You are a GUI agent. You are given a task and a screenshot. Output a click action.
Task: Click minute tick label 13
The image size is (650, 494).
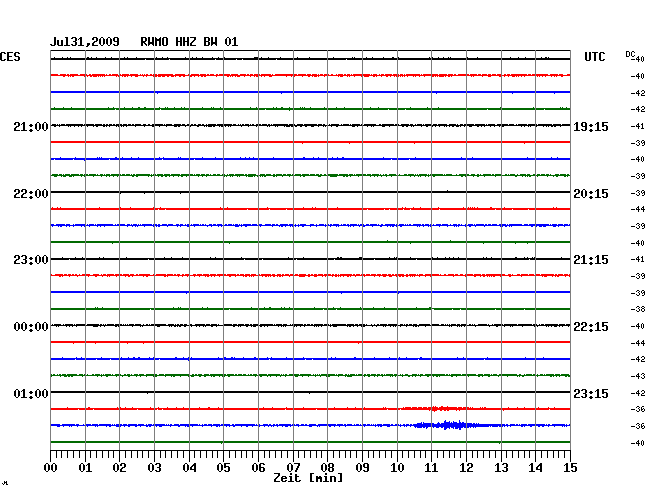(501, 468)
